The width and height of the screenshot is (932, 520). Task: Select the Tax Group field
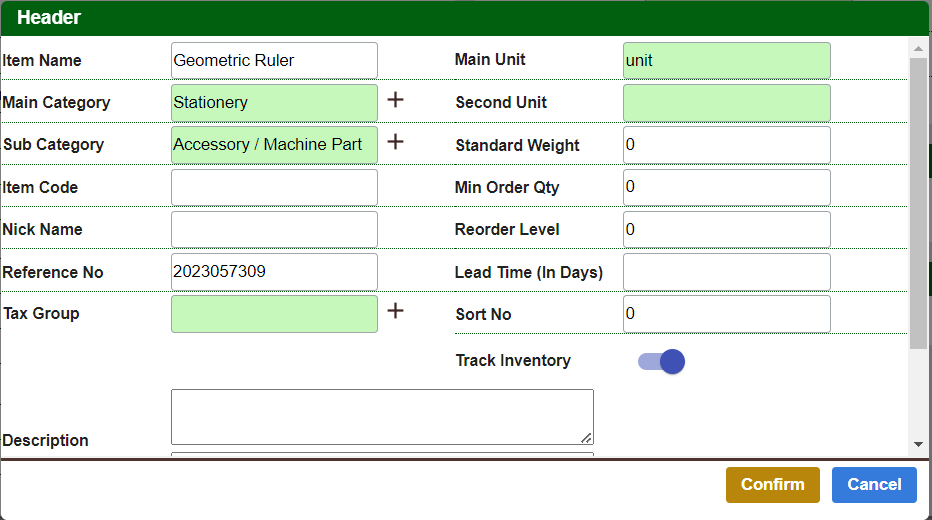point(274,313)
